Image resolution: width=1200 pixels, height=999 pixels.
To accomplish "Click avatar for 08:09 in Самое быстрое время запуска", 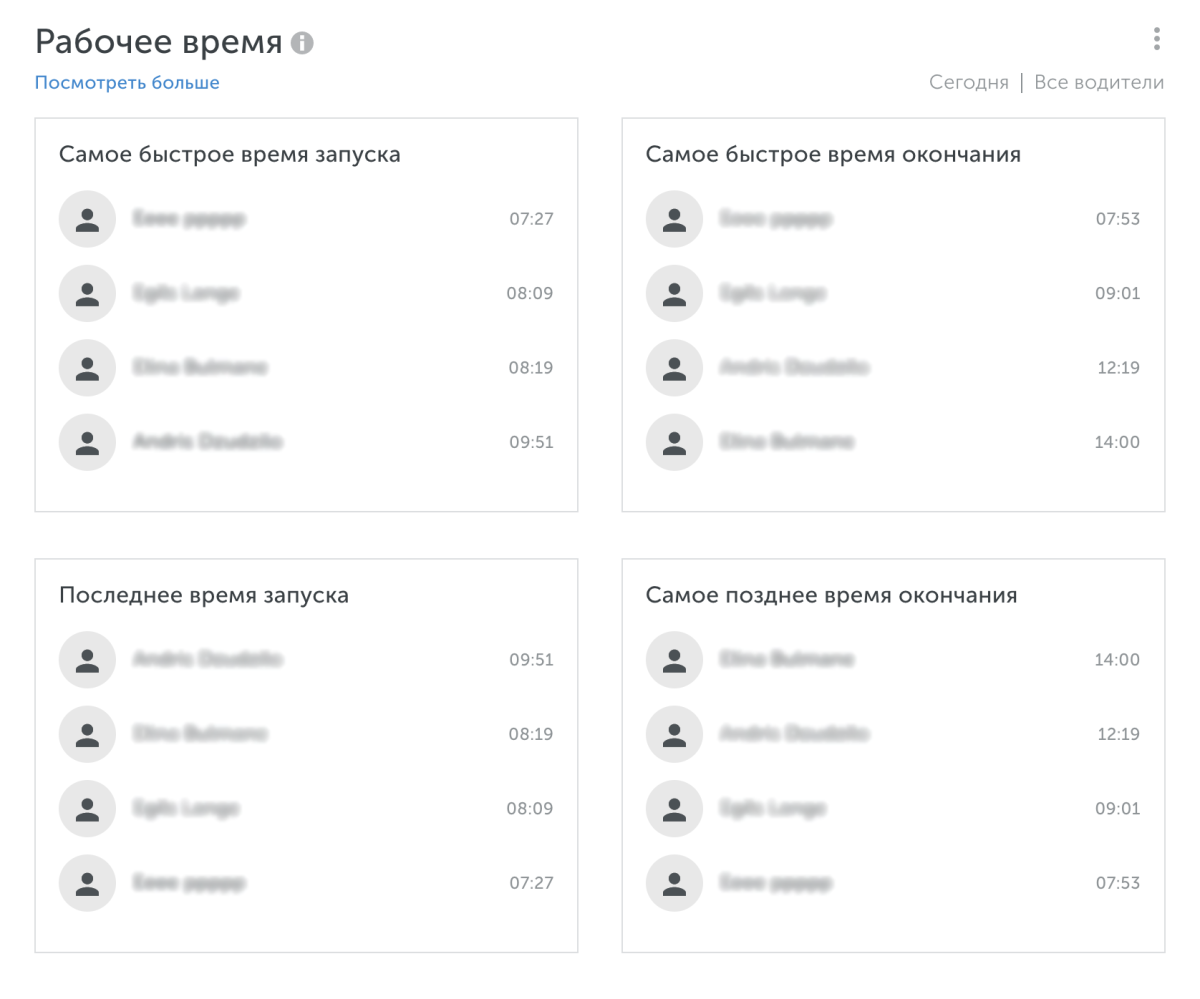I will 88,294.
